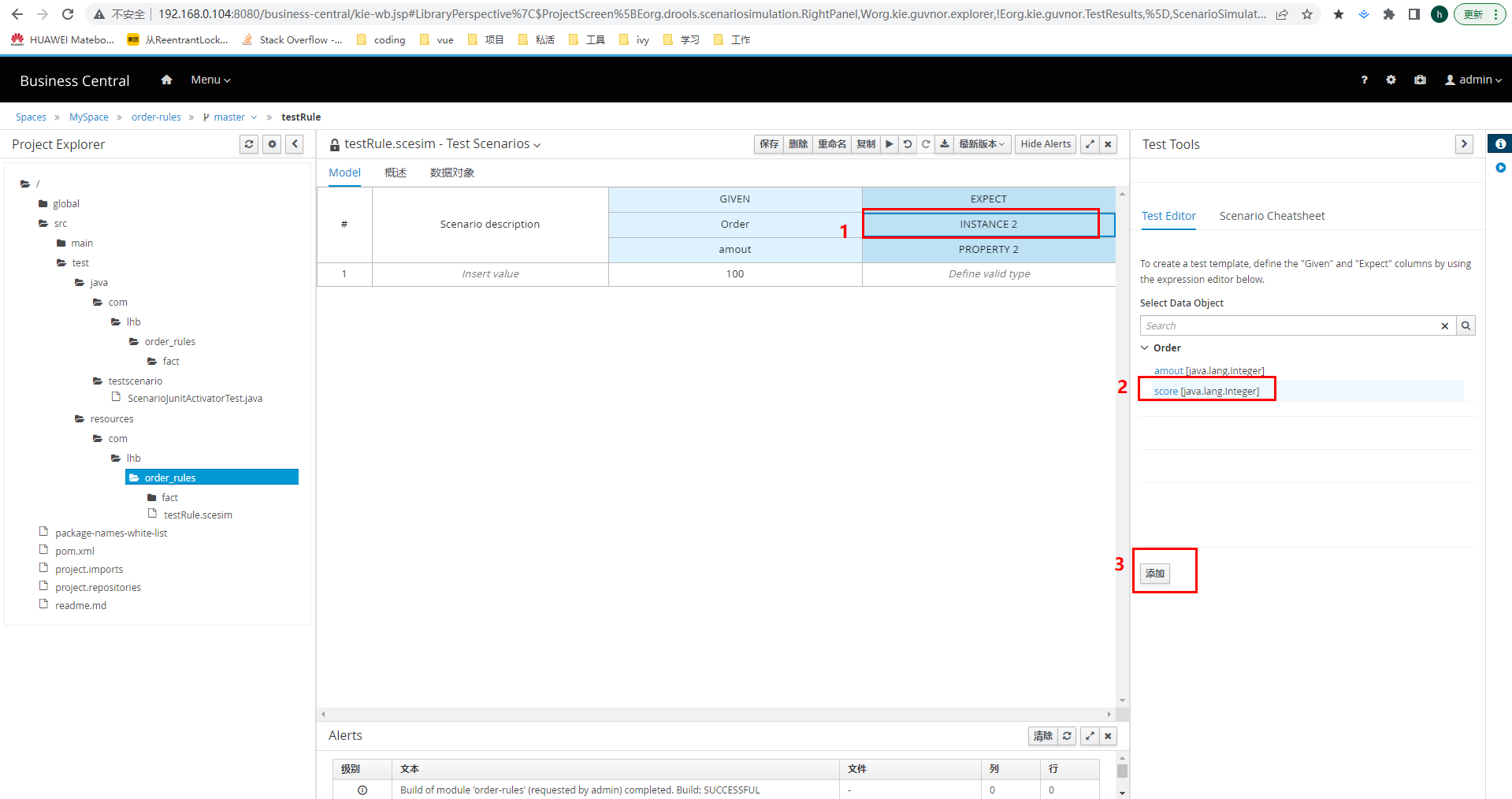This screenshot has width=1512, height=799.
Task: Collapse the Order data object node
Action: [1145, 348]
